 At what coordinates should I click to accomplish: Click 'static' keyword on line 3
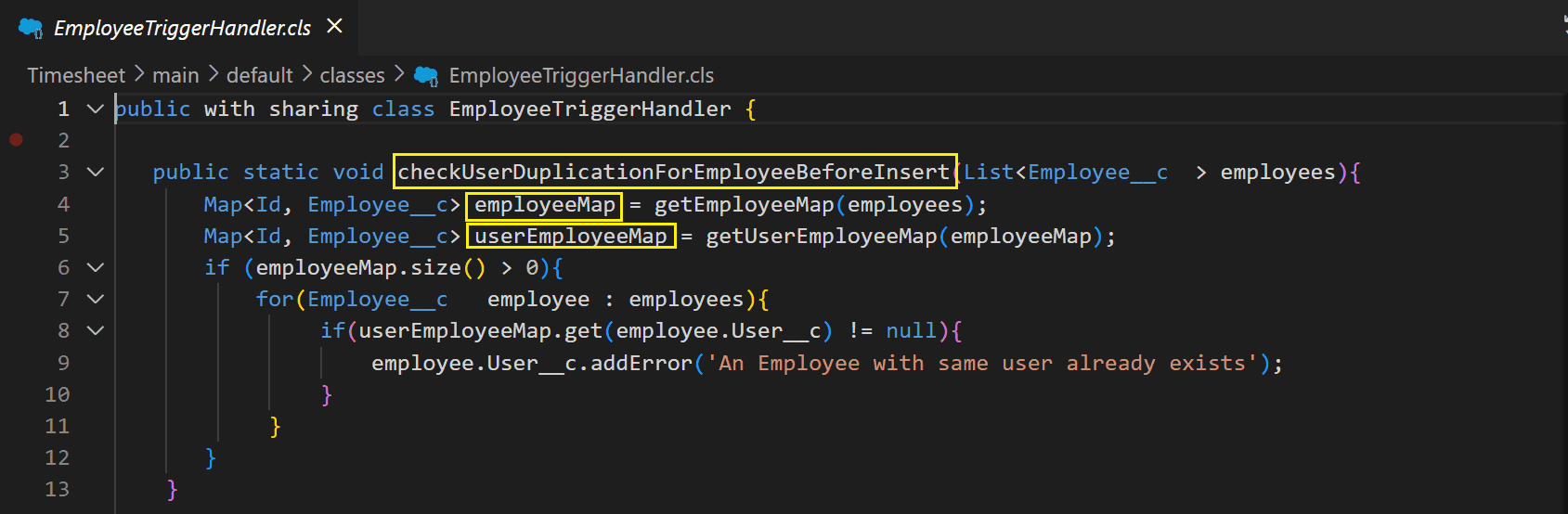(281, 172)
